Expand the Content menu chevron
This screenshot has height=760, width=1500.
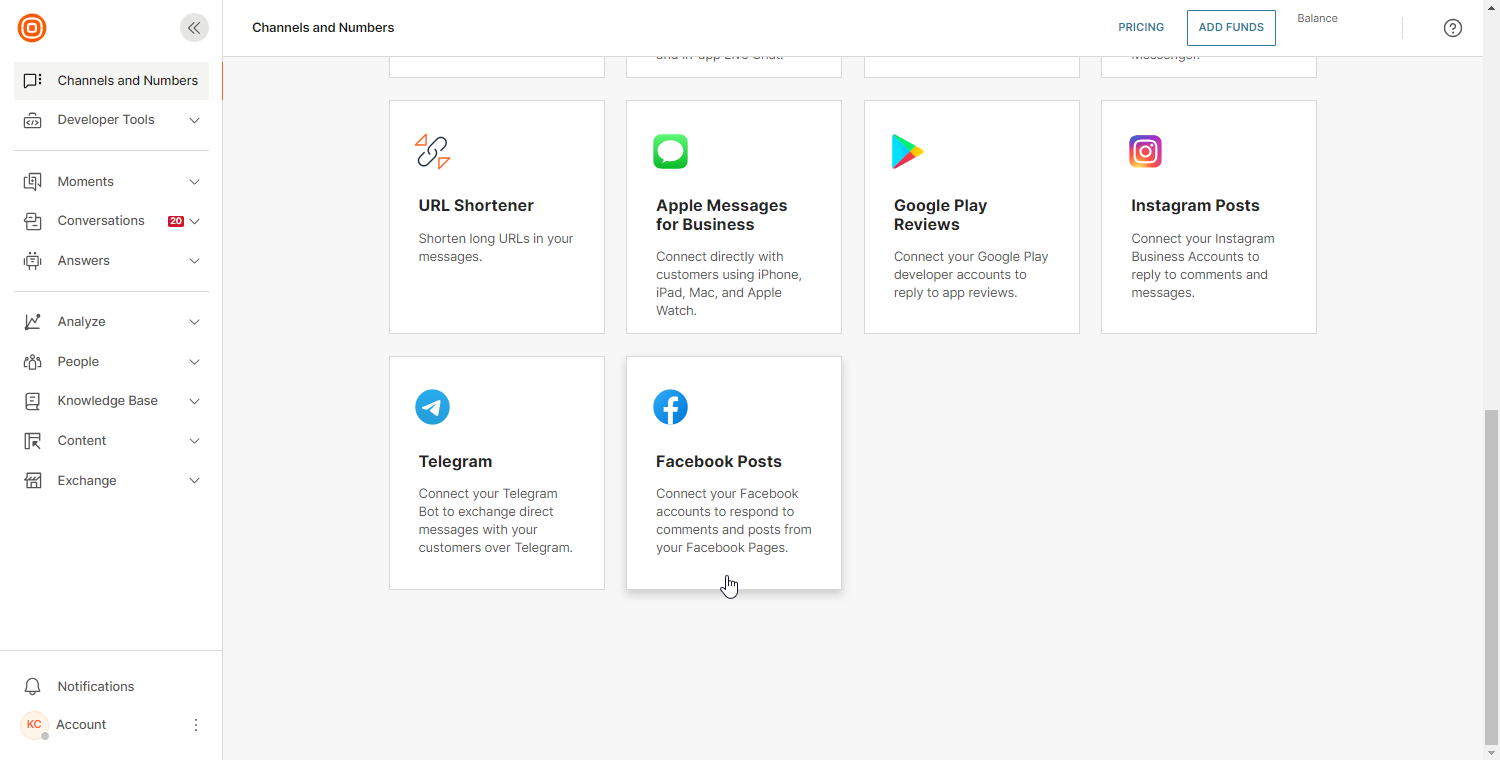coord(195,441)
